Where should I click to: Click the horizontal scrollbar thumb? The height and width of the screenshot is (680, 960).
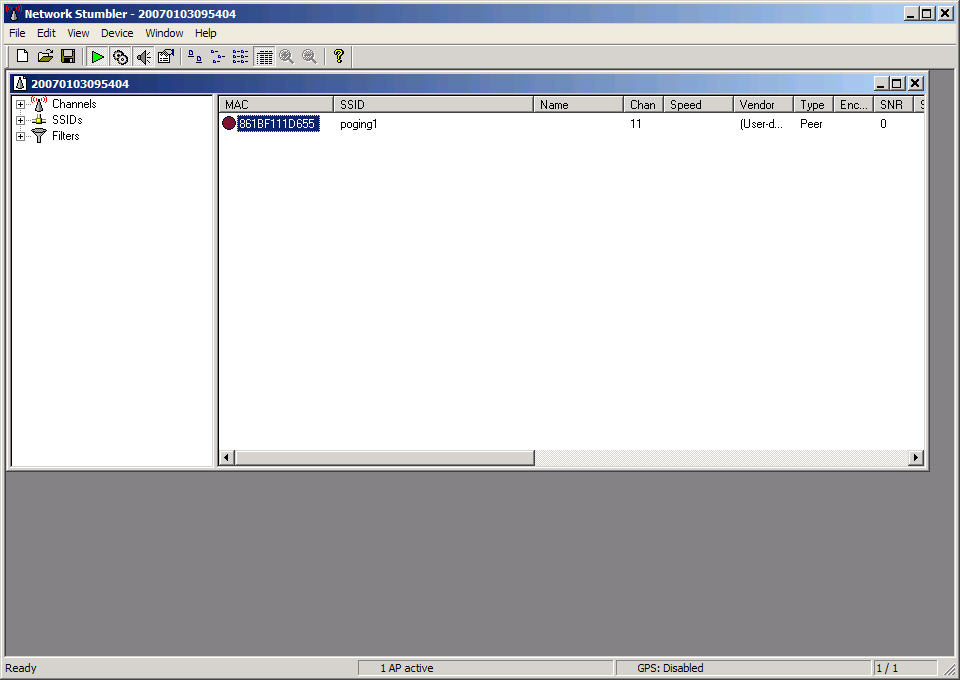click(384, 457)
